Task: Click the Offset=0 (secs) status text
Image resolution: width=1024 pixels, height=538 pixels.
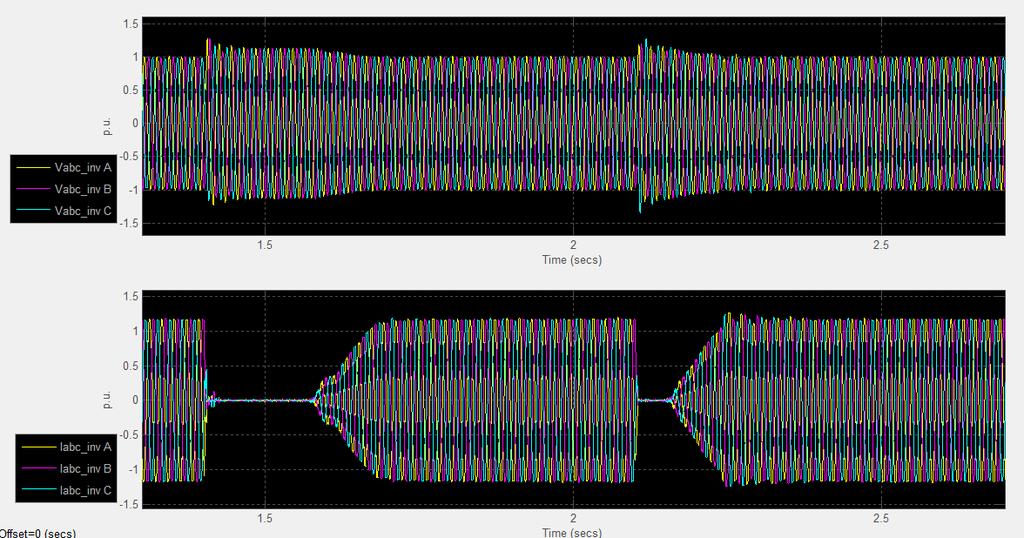Action: (x=38, y=533)
